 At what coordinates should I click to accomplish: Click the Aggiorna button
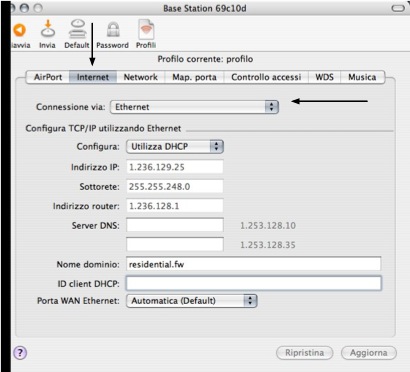pos(369,353)
